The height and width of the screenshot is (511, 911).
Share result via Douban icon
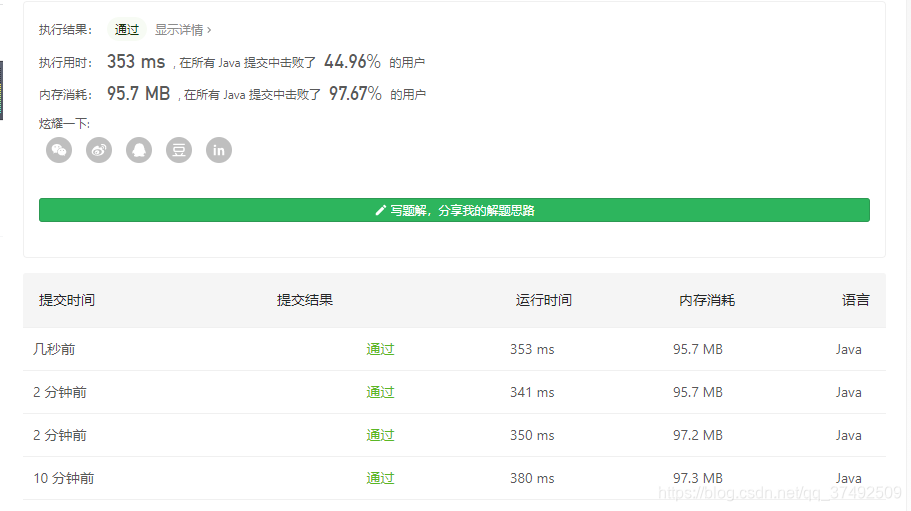(179, 150)
